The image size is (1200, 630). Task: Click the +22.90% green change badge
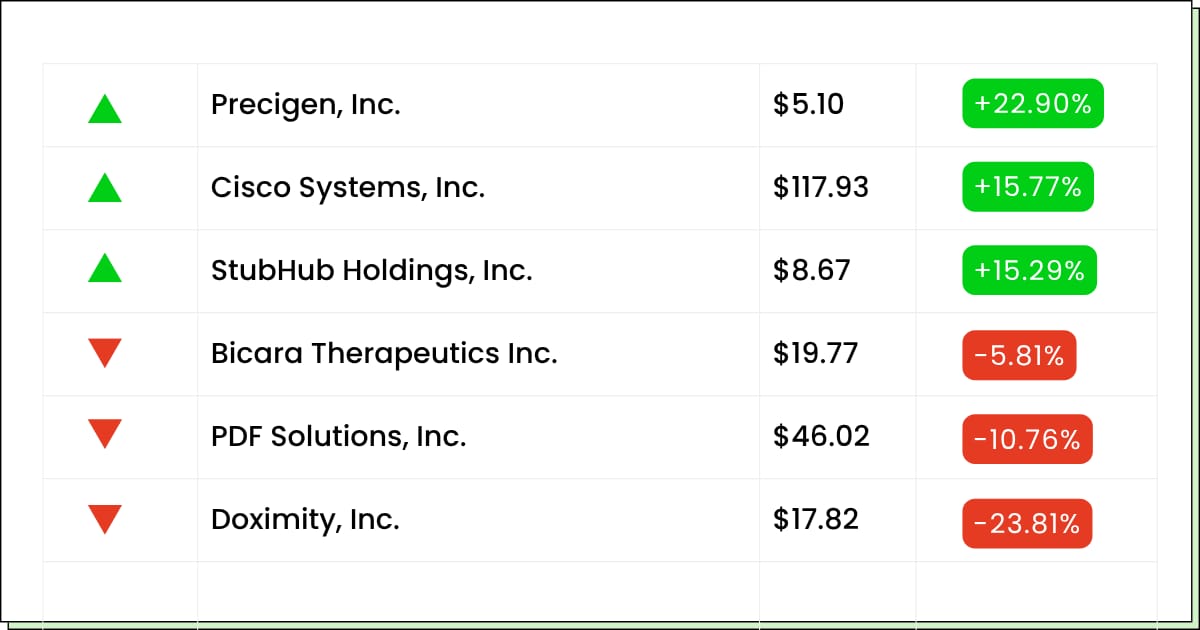pyautogui.click(x=1033, y=104)
